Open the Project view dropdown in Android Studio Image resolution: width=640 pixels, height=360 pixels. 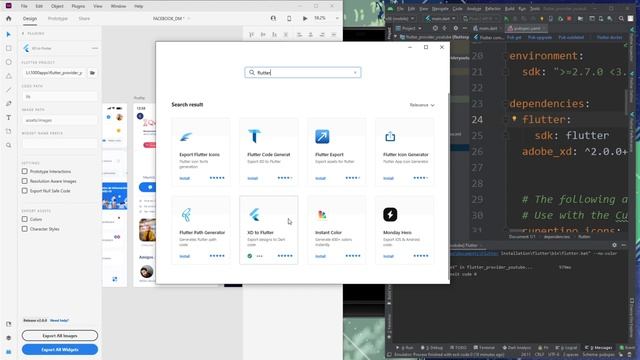(409, 29)
